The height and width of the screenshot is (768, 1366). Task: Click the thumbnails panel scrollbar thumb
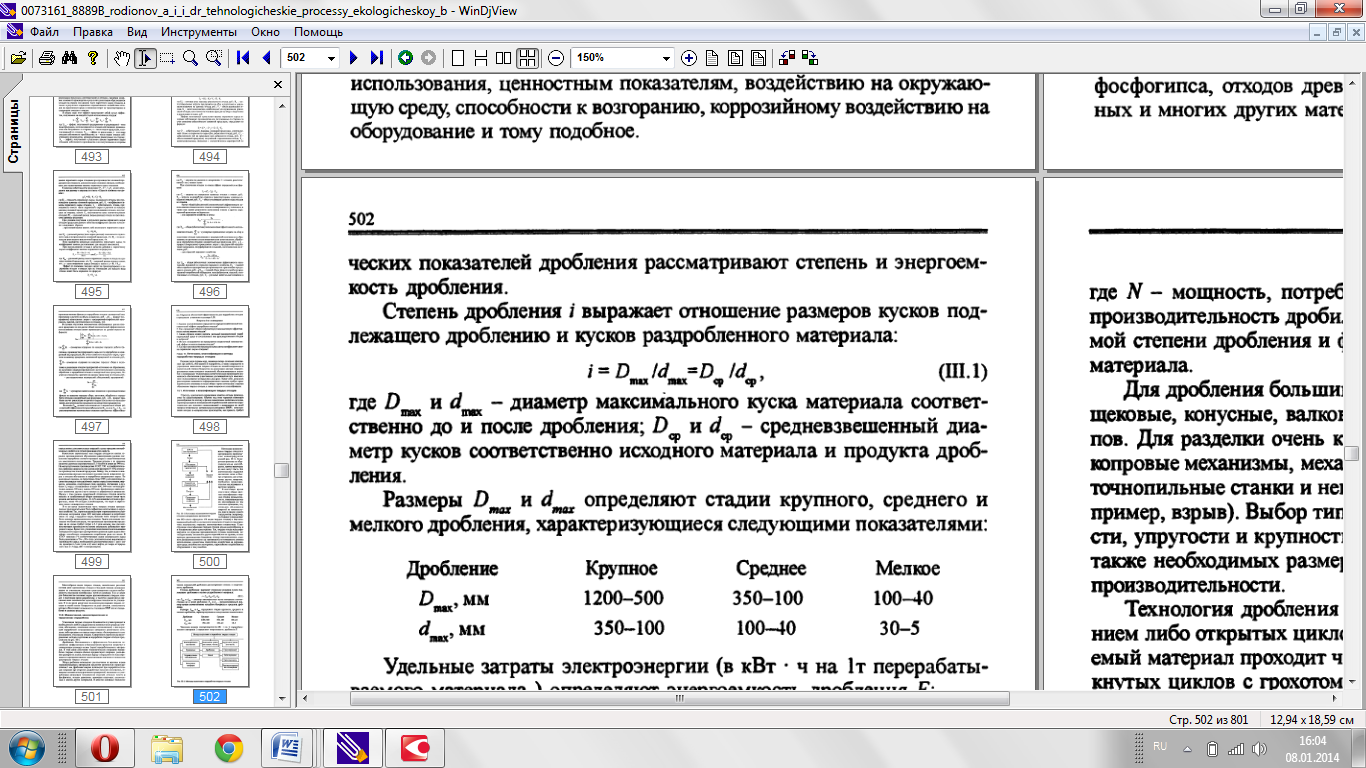point(282,470)
